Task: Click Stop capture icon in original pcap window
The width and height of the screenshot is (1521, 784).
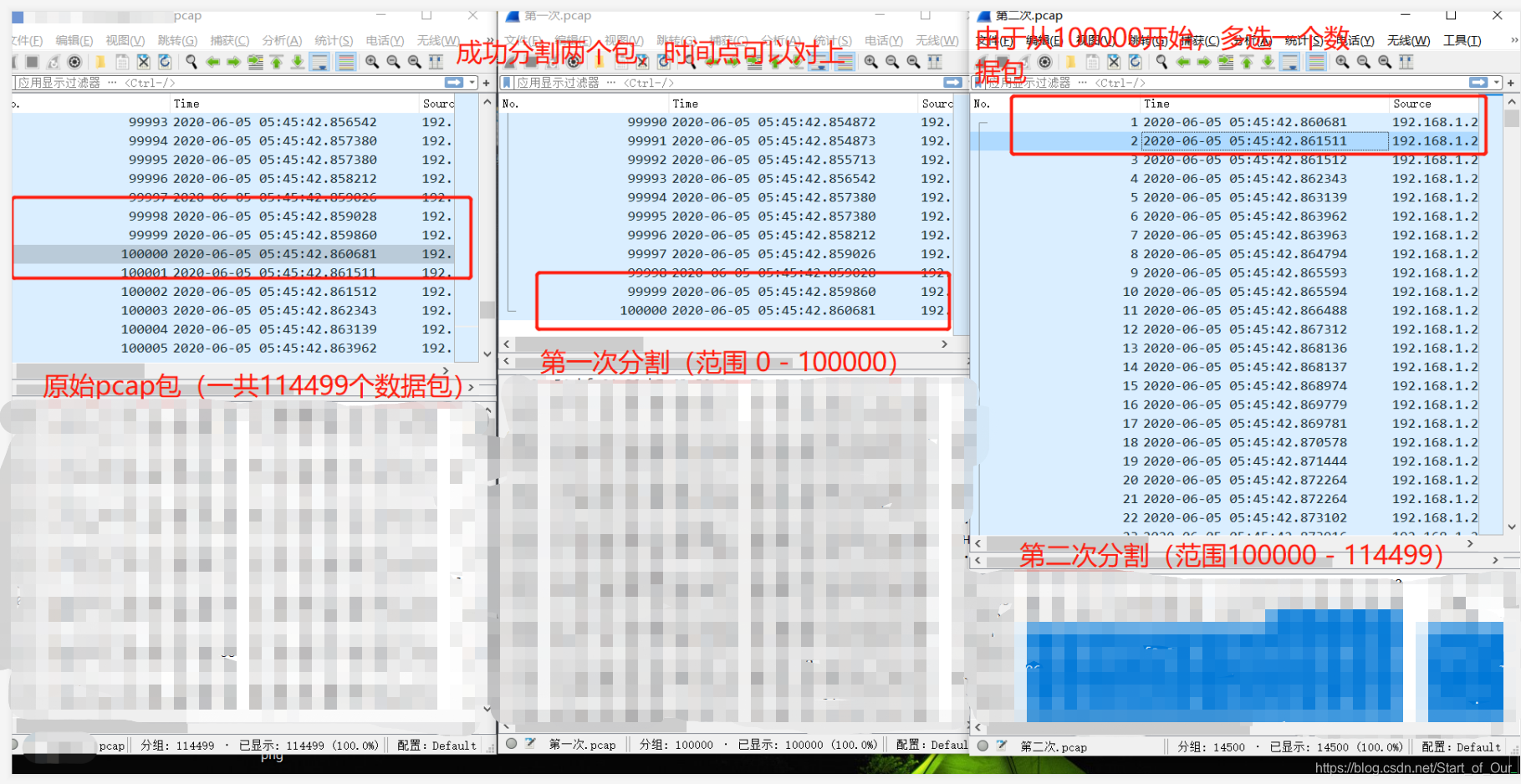Action: tap(32, 62)
